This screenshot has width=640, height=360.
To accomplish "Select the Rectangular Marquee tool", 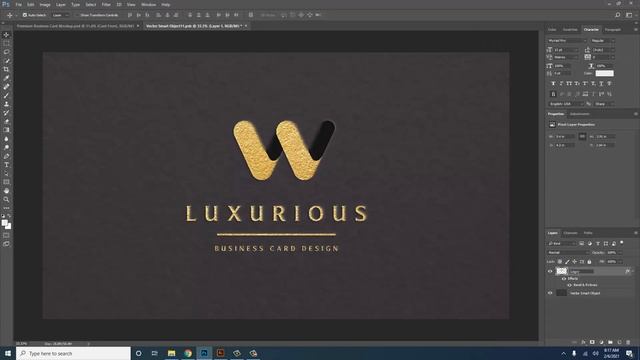I will [6, 43].
